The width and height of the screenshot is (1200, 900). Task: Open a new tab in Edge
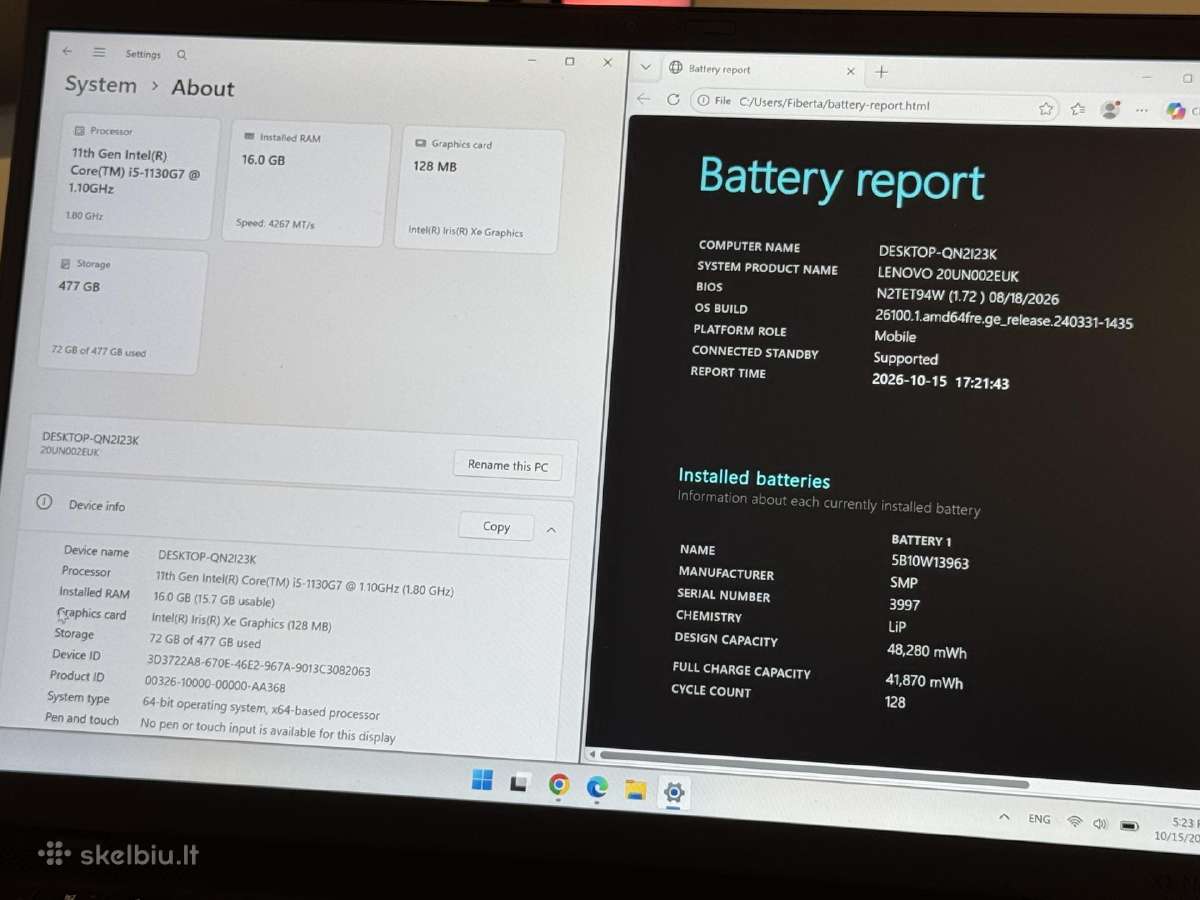(x=881, y=71)
